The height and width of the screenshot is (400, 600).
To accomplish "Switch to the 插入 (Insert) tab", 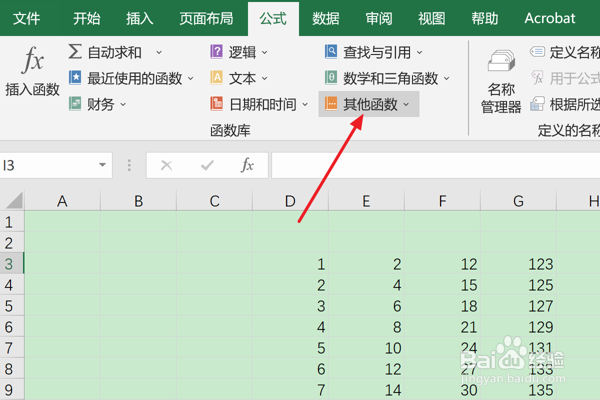I will tap(140, 18).
